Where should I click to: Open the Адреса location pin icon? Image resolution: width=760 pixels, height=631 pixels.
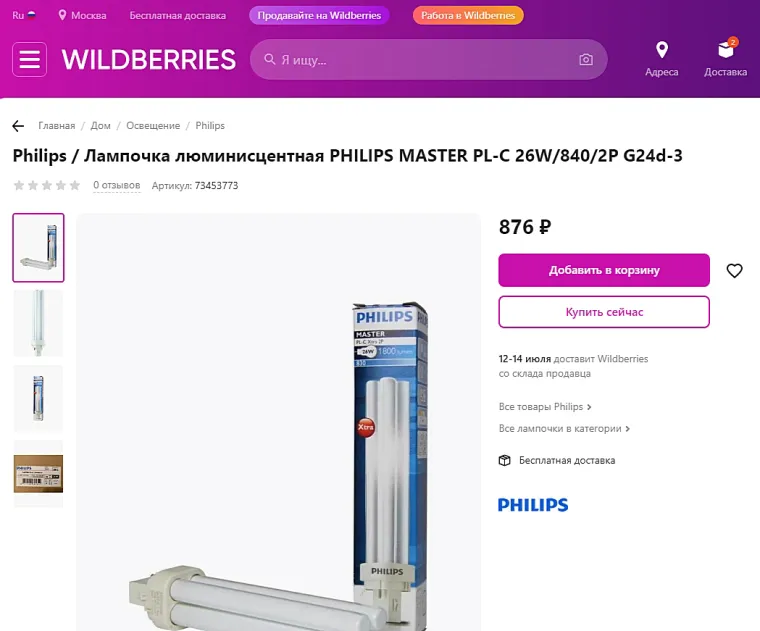click(x=662, y=50)
